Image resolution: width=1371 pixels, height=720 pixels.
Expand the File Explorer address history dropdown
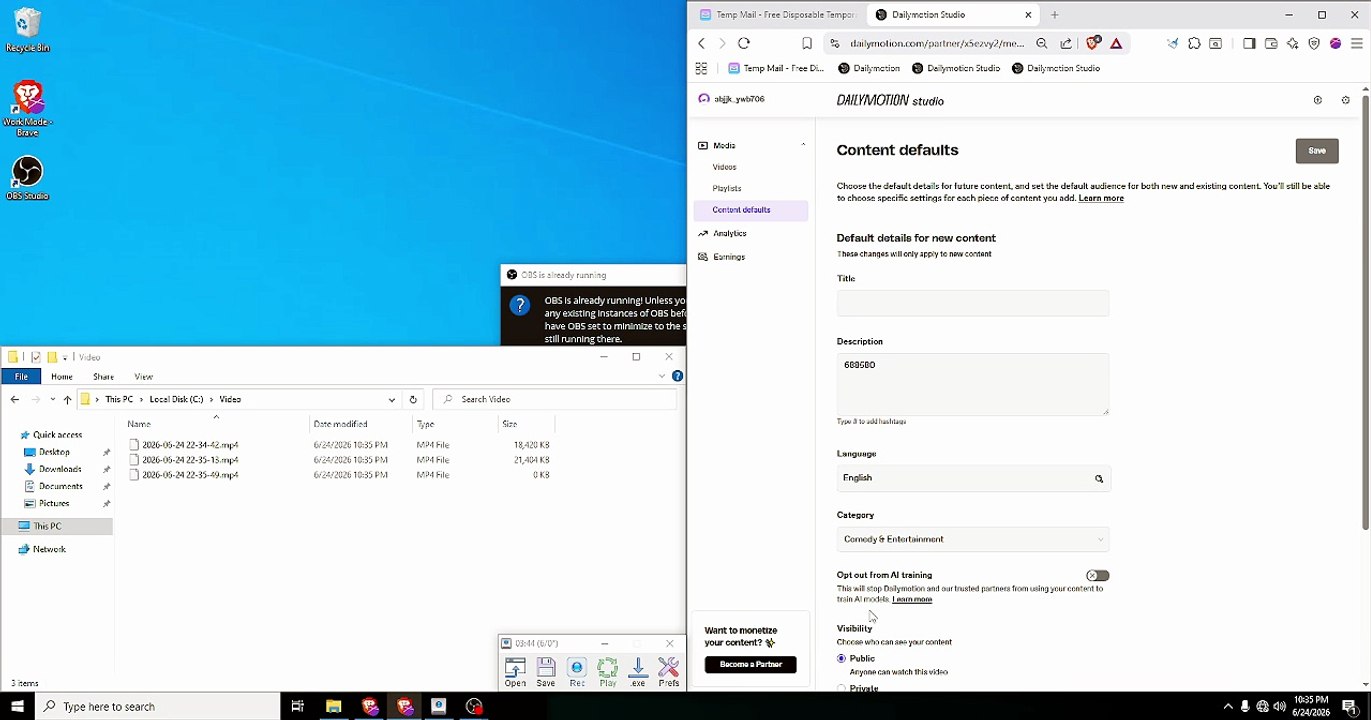[392, 399]
